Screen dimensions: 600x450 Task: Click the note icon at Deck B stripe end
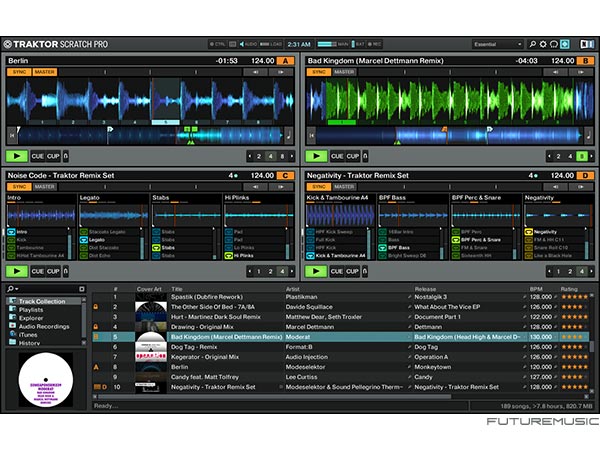tap(589, 135)
